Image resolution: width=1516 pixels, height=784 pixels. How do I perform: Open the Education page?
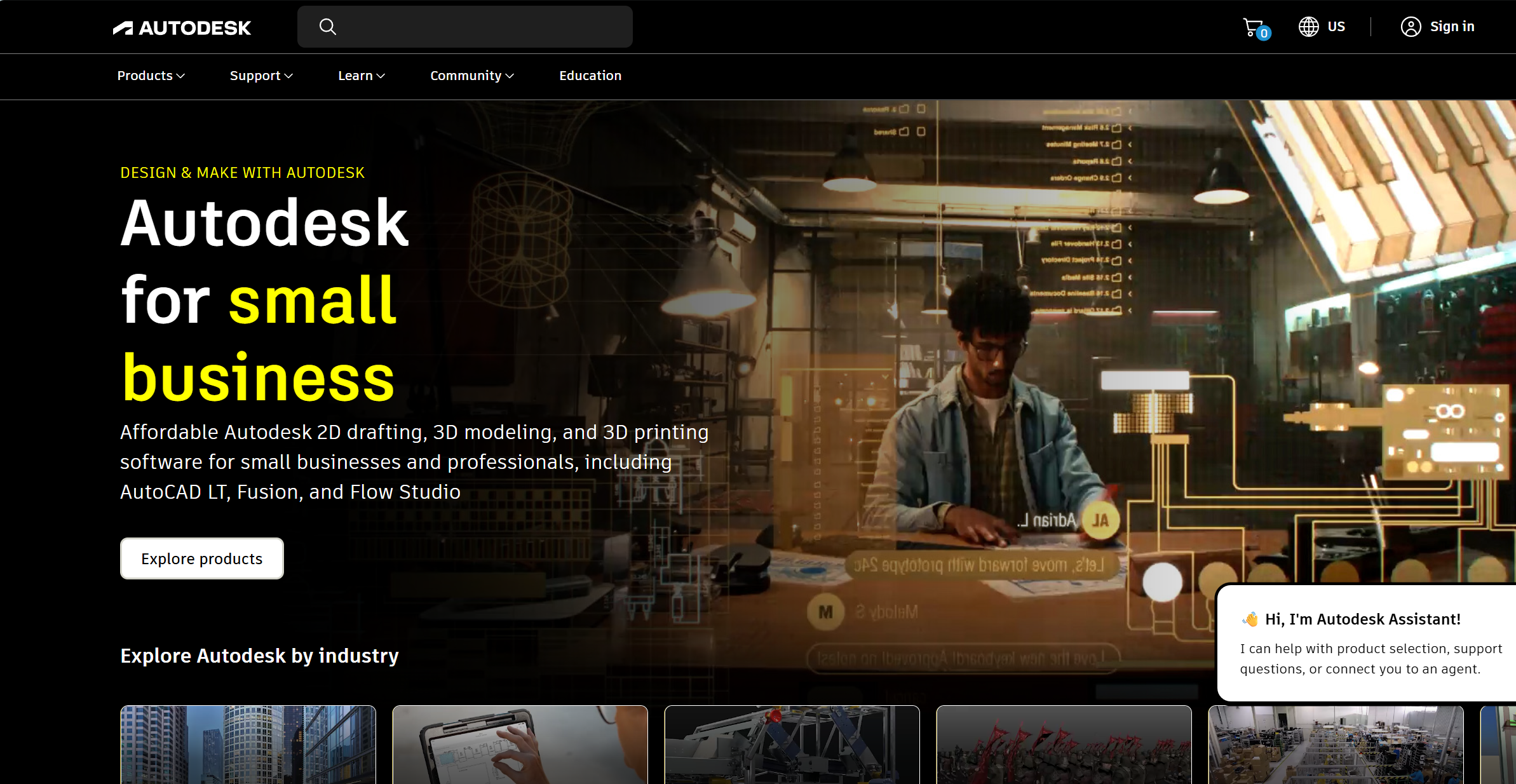click(x=590, y=76)
